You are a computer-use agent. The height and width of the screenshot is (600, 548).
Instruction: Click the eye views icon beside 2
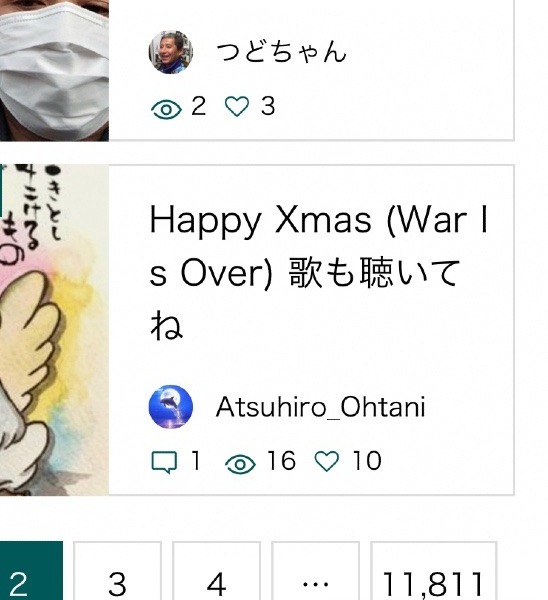pos(166,109)
